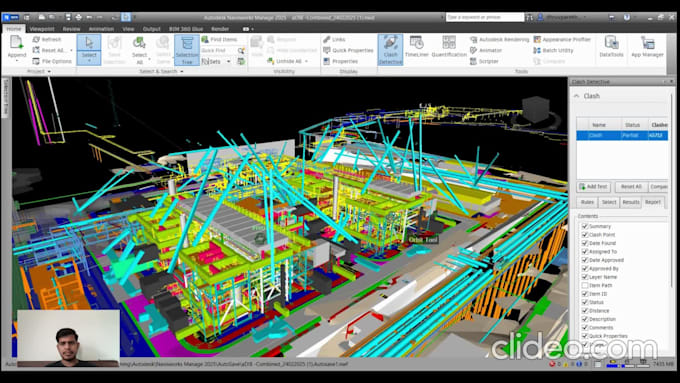Collapse the Clash tests section
Screen dimensions: 680x383
pos(577,96)
